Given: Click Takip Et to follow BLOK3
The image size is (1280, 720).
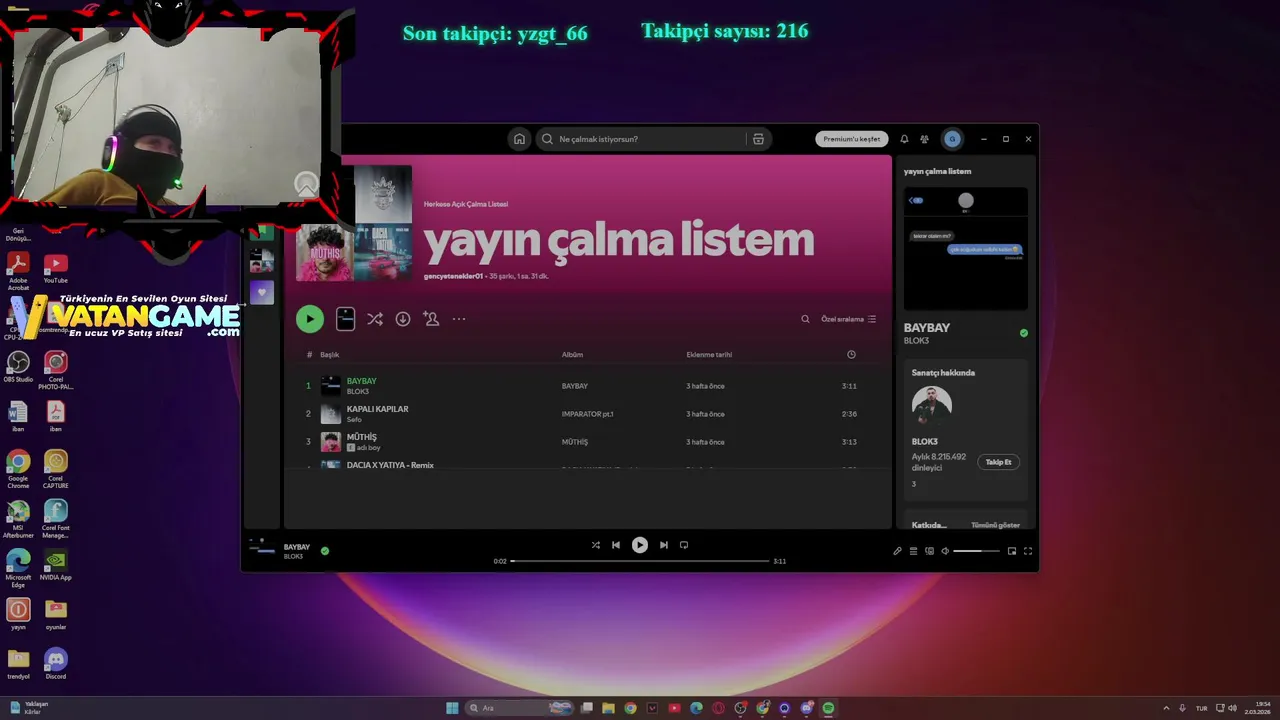Looking at the screenshot, I should pos(998,462).
